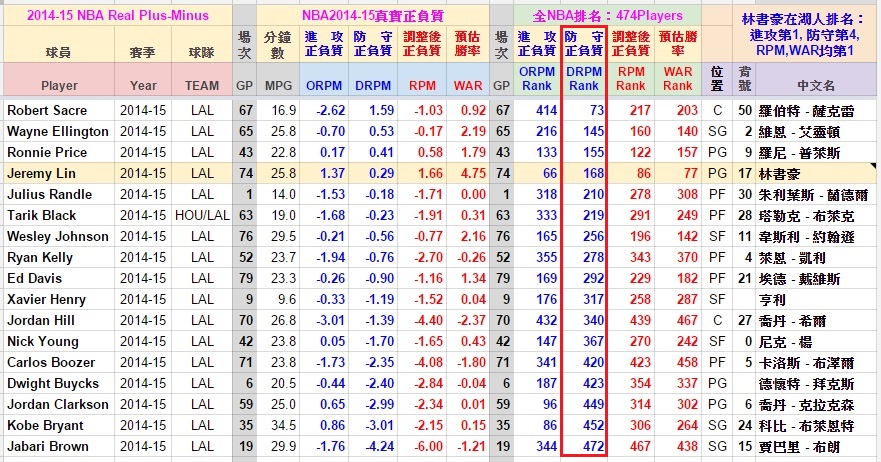Select the DRPM Rank column header
This screenshot has width=881, height=462.
(x=584, y=79)
